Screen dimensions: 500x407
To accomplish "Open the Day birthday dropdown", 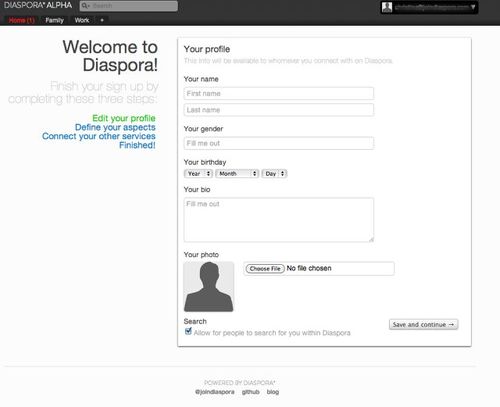I will [x=274, y=174].
